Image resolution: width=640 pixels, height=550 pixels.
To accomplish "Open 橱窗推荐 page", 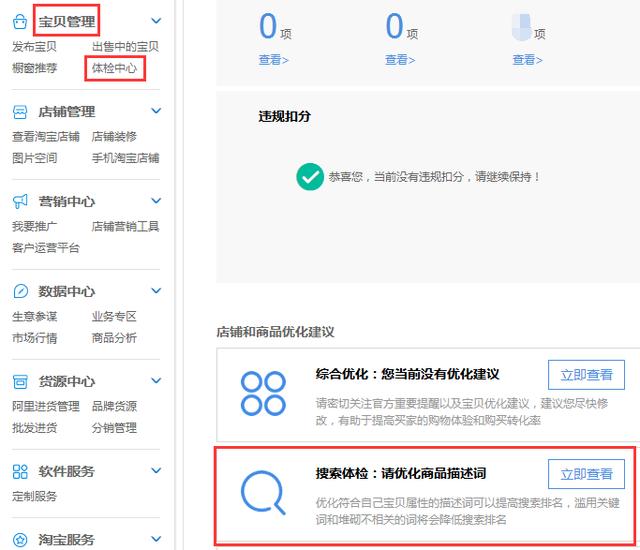I will (x=35, y=68).
